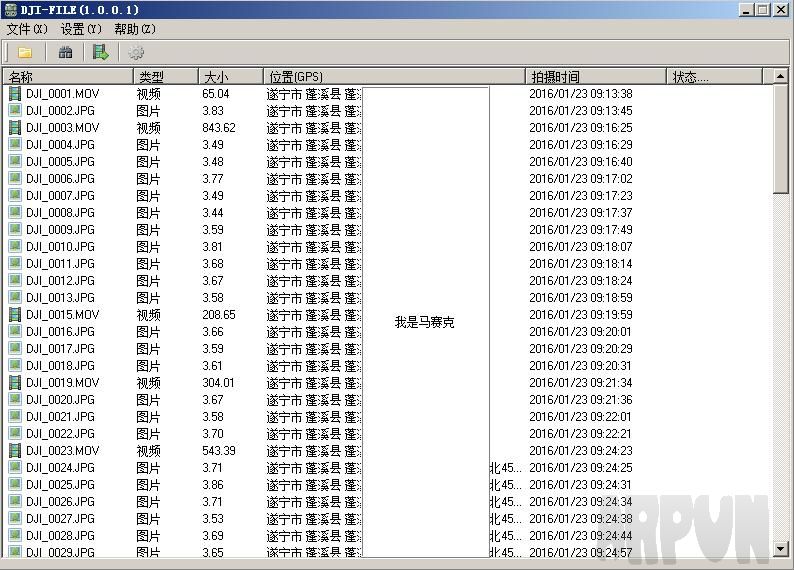
Task: Open the 设置(Y) menu
Action: (x=80, y=30)
